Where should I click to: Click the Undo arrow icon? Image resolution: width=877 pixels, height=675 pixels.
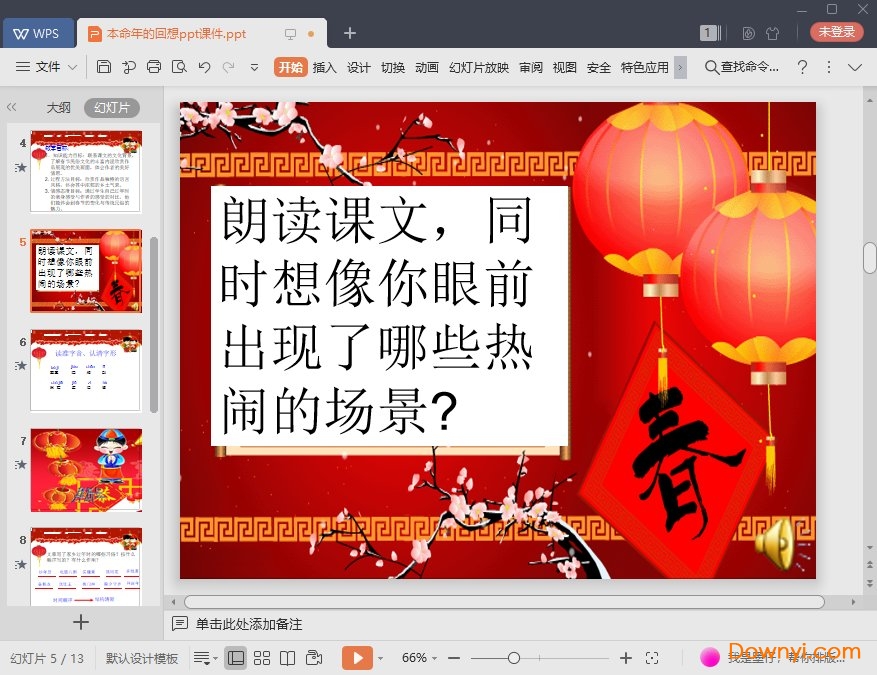pos(204,67)
